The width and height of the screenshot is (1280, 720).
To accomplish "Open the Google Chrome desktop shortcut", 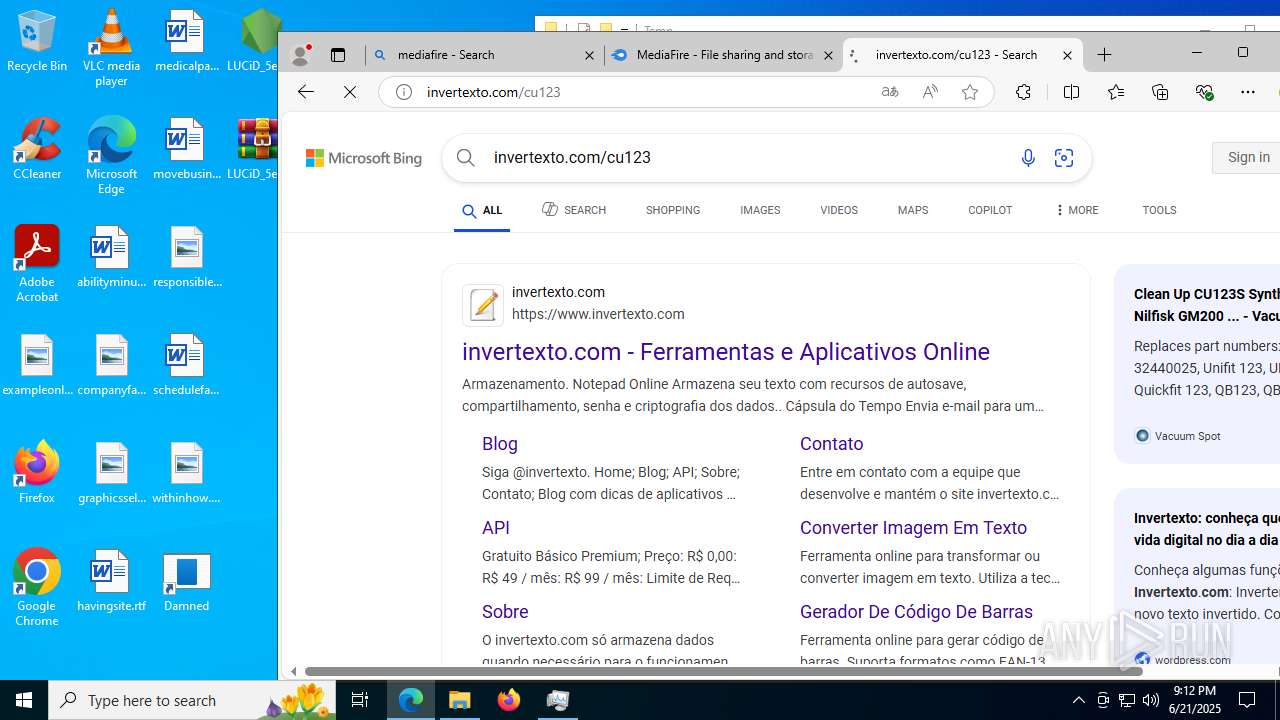I will 37,588.
